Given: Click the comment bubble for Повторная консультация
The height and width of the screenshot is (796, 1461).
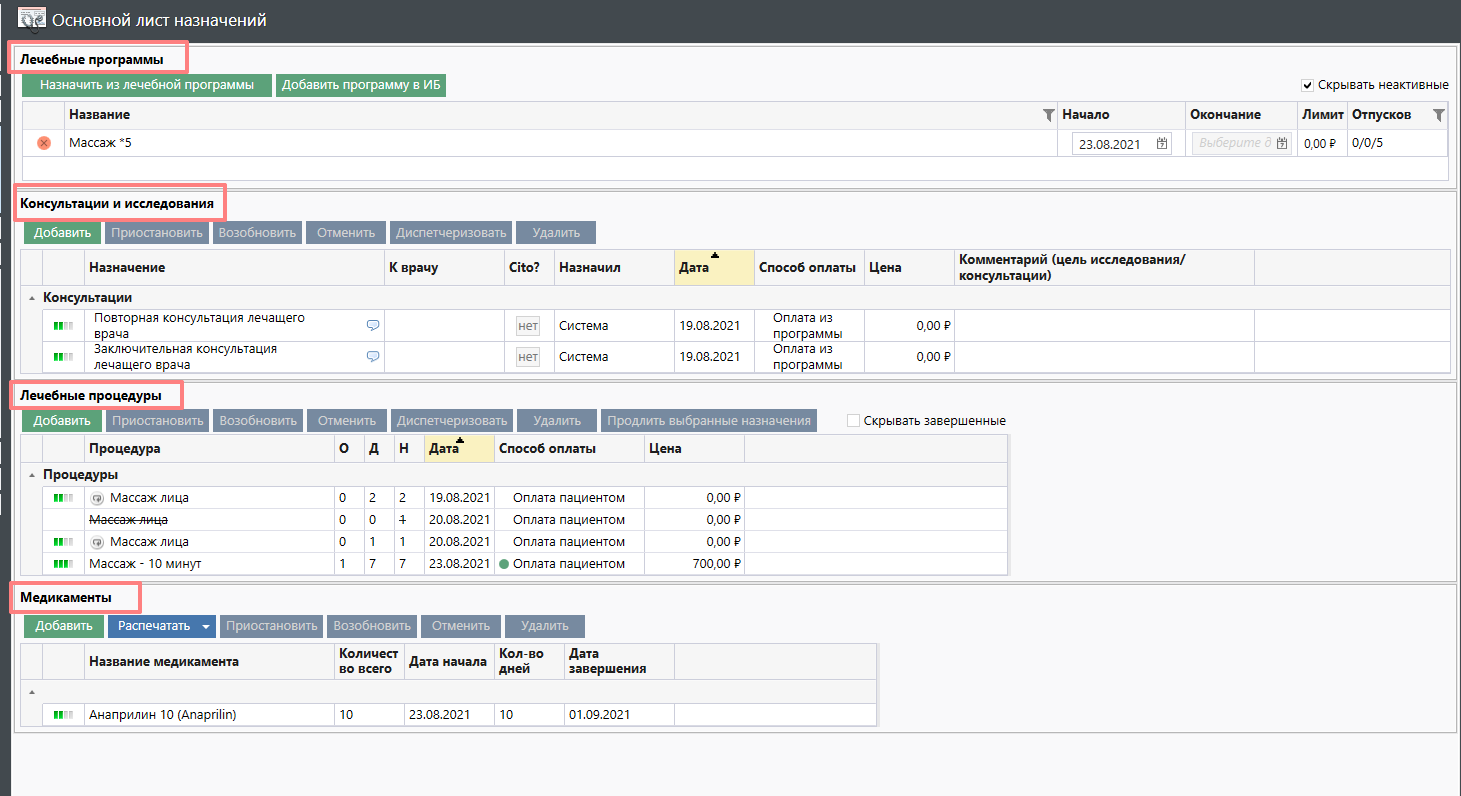Looking at the screenshot, I should [373, 325].
